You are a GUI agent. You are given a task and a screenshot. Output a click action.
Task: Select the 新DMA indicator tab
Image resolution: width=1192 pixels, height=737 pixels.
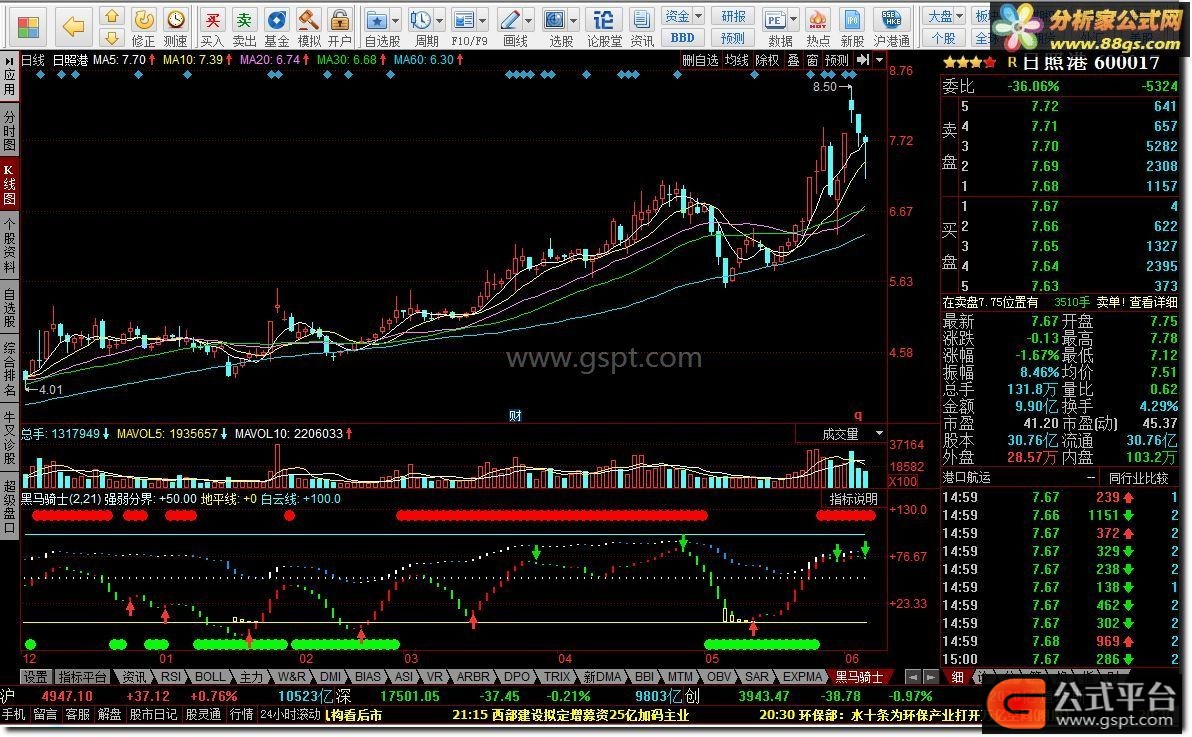pos(603,676)
